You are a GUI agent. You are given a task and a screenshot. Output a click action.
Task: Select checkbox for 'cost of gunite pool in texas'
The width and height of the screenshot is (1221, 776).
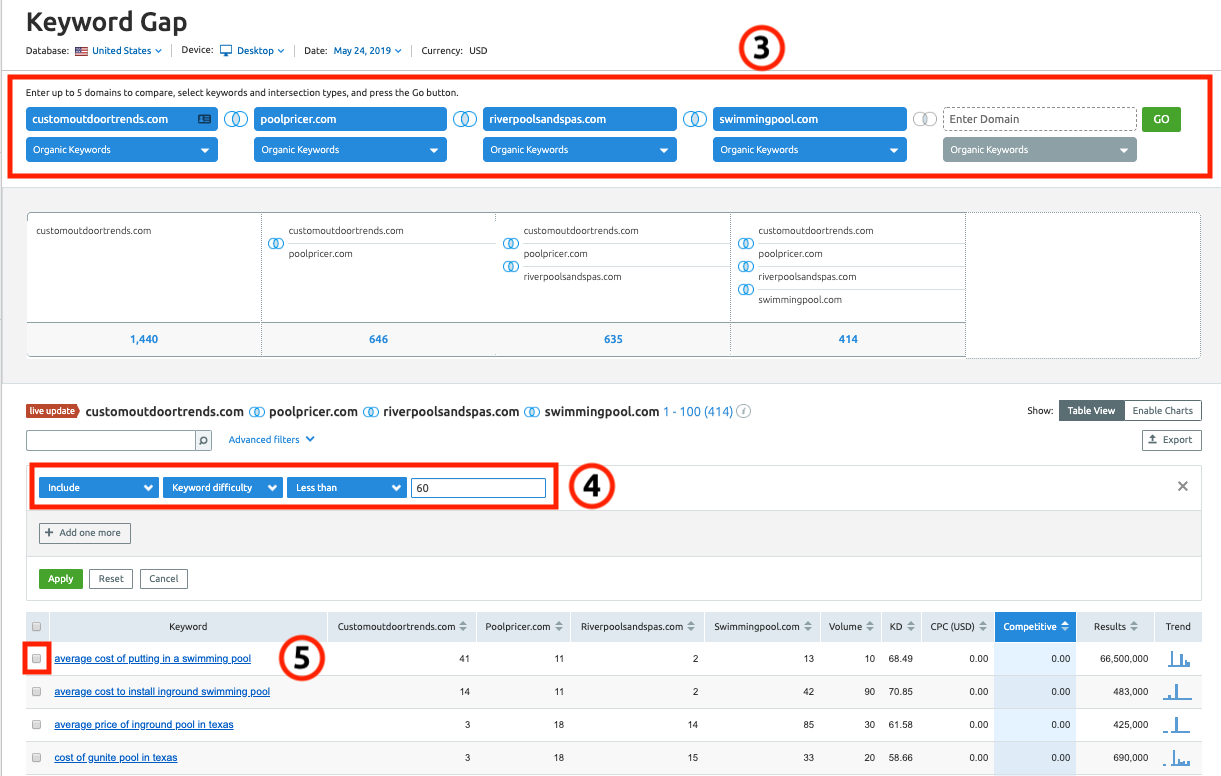(x=37, y=757)
